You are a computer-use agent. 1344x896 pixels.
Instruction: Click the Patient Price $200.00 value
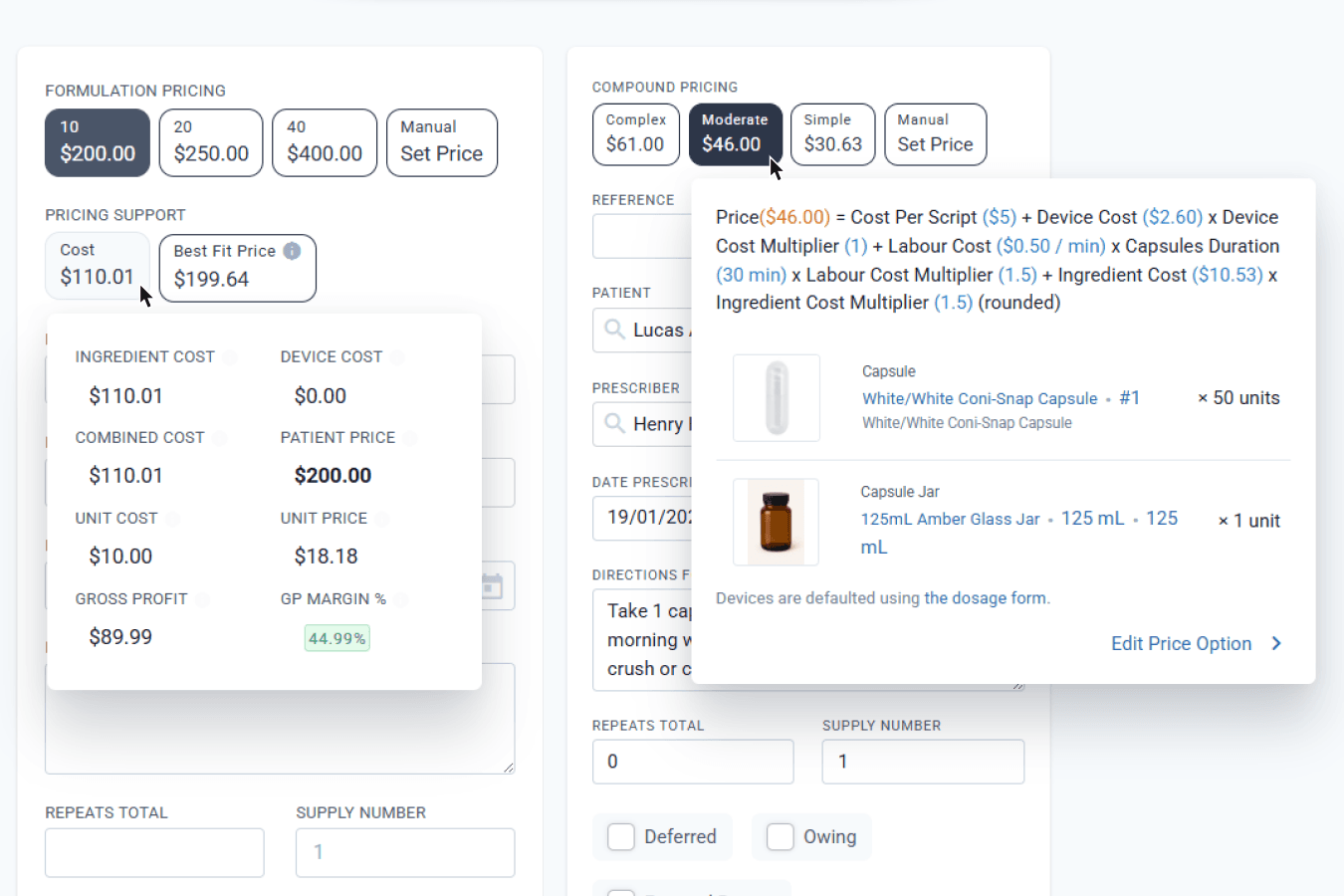[333, 476]
